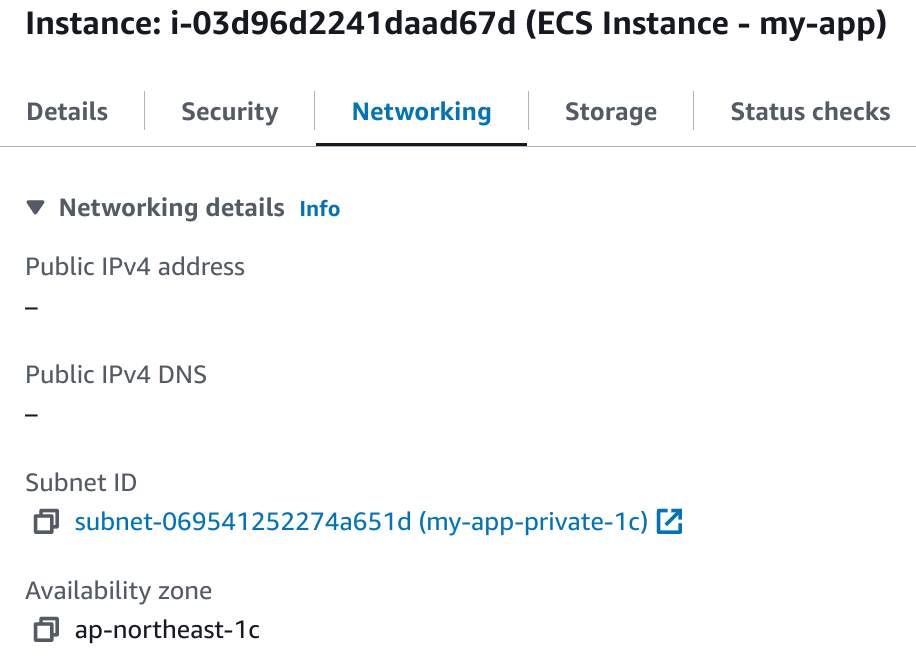
Task: Open the Storage tab
Action: coord(610,111)
